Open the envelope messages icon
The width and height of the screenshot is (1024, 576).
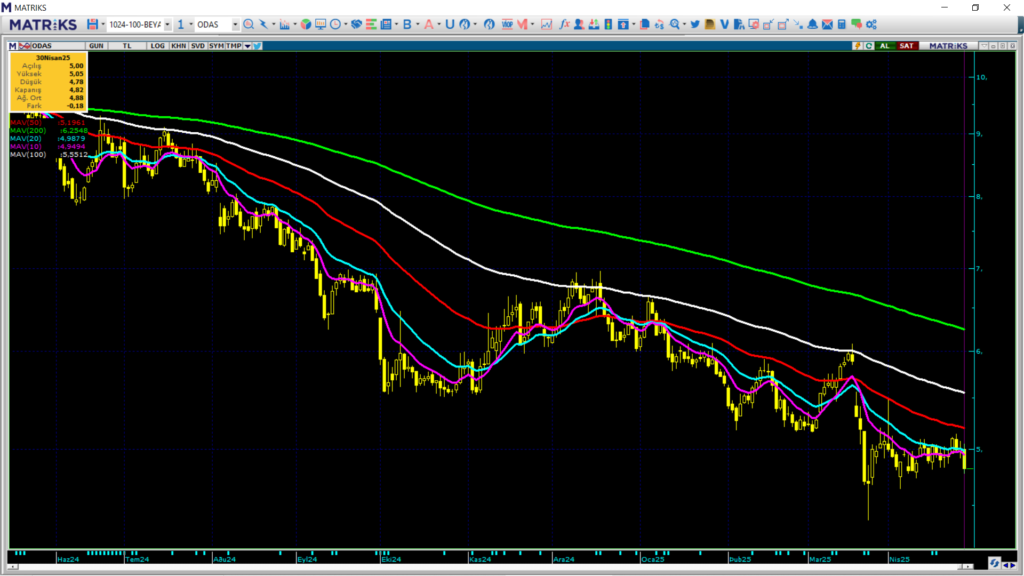click(x=827, y=24)
